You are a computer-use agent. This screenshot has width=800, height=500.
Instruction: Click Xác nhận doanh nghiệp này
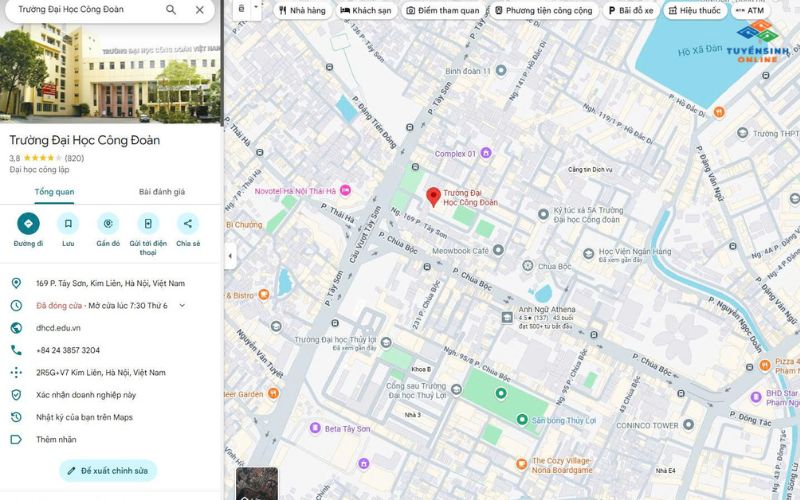tap(86, 395)
